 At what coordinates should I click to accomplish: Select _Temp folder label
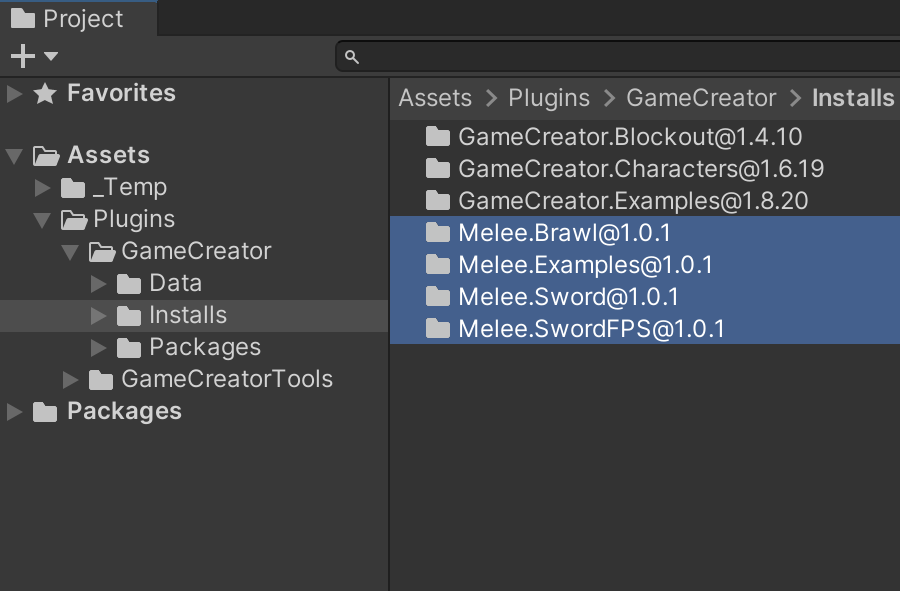coord(130,187)
